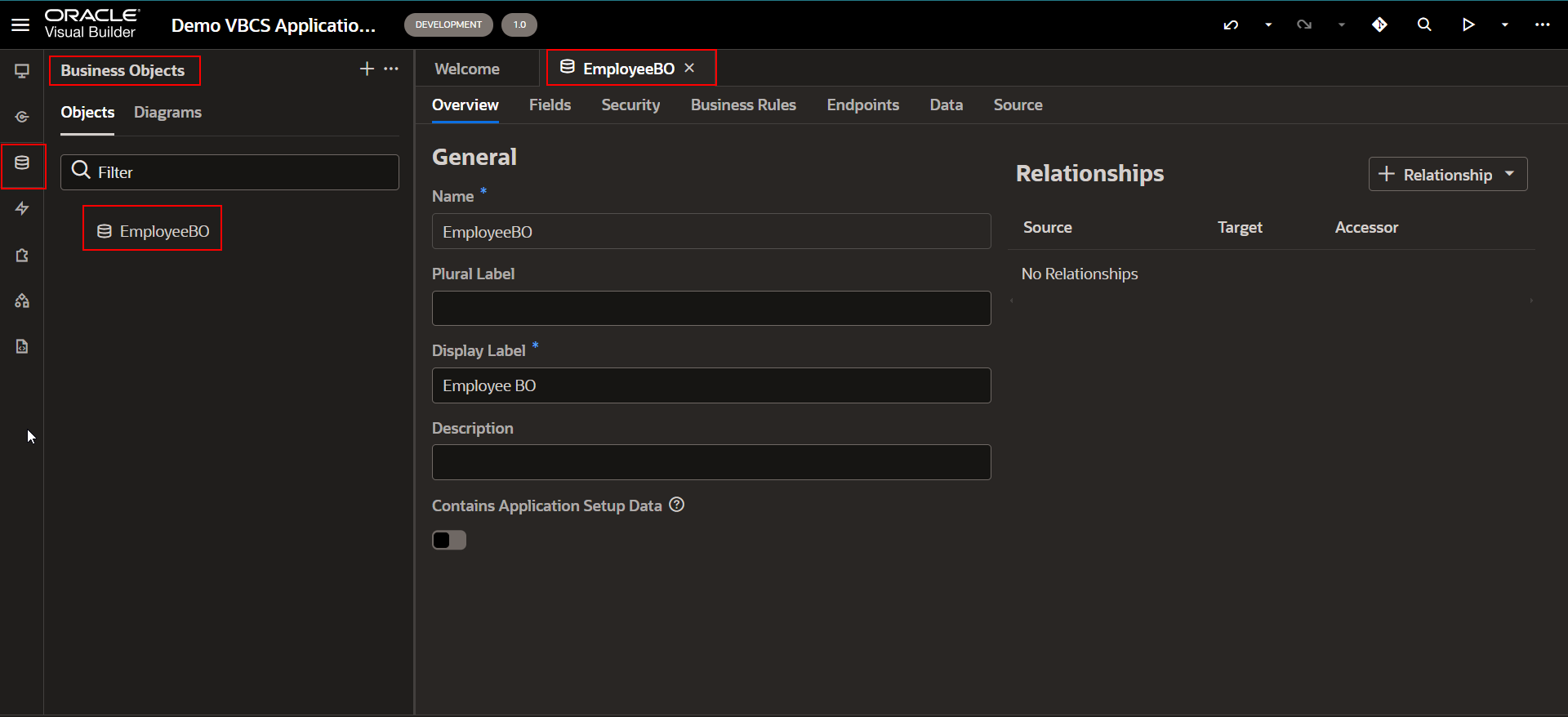Open the Data tab

pos(946,105)
